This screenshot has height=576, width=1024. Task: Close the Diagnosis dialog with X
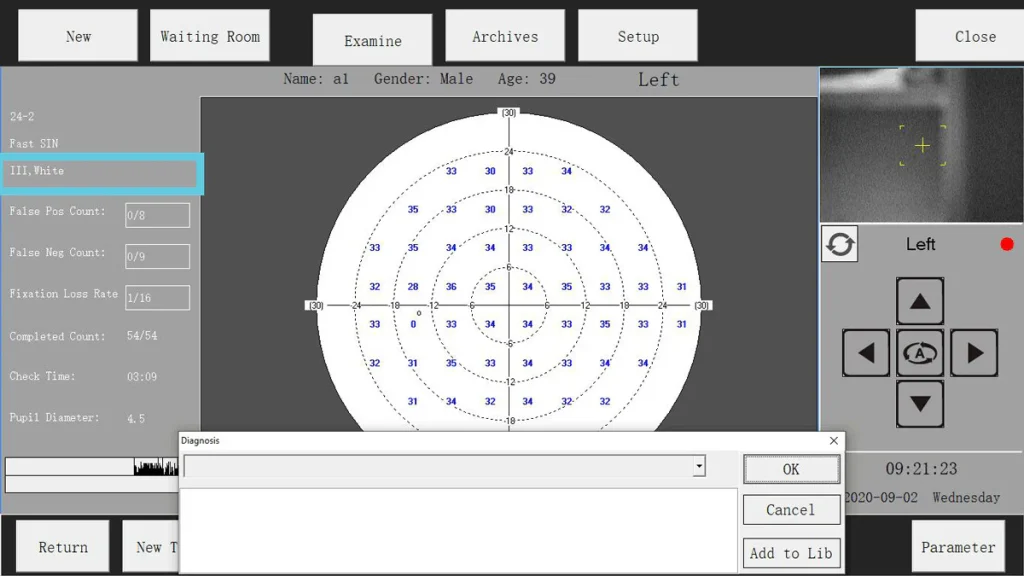point(834,441)
